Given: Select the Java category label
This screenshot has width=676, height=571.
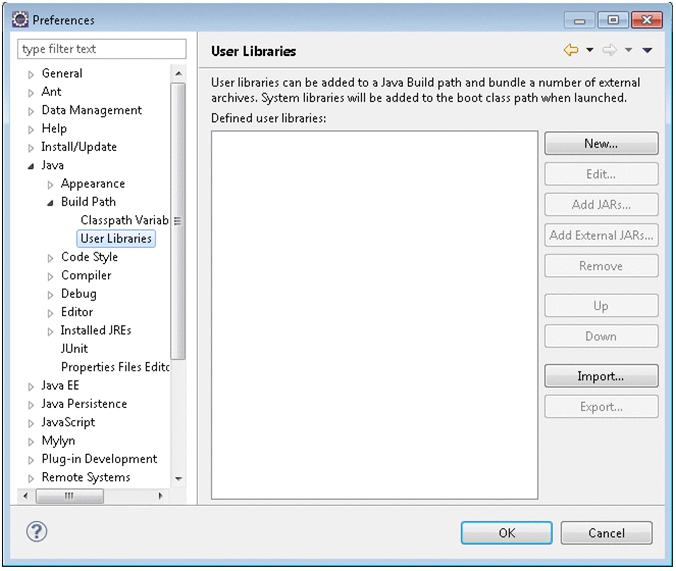Looking at the screenshot, I should click(x=52, y=165).
